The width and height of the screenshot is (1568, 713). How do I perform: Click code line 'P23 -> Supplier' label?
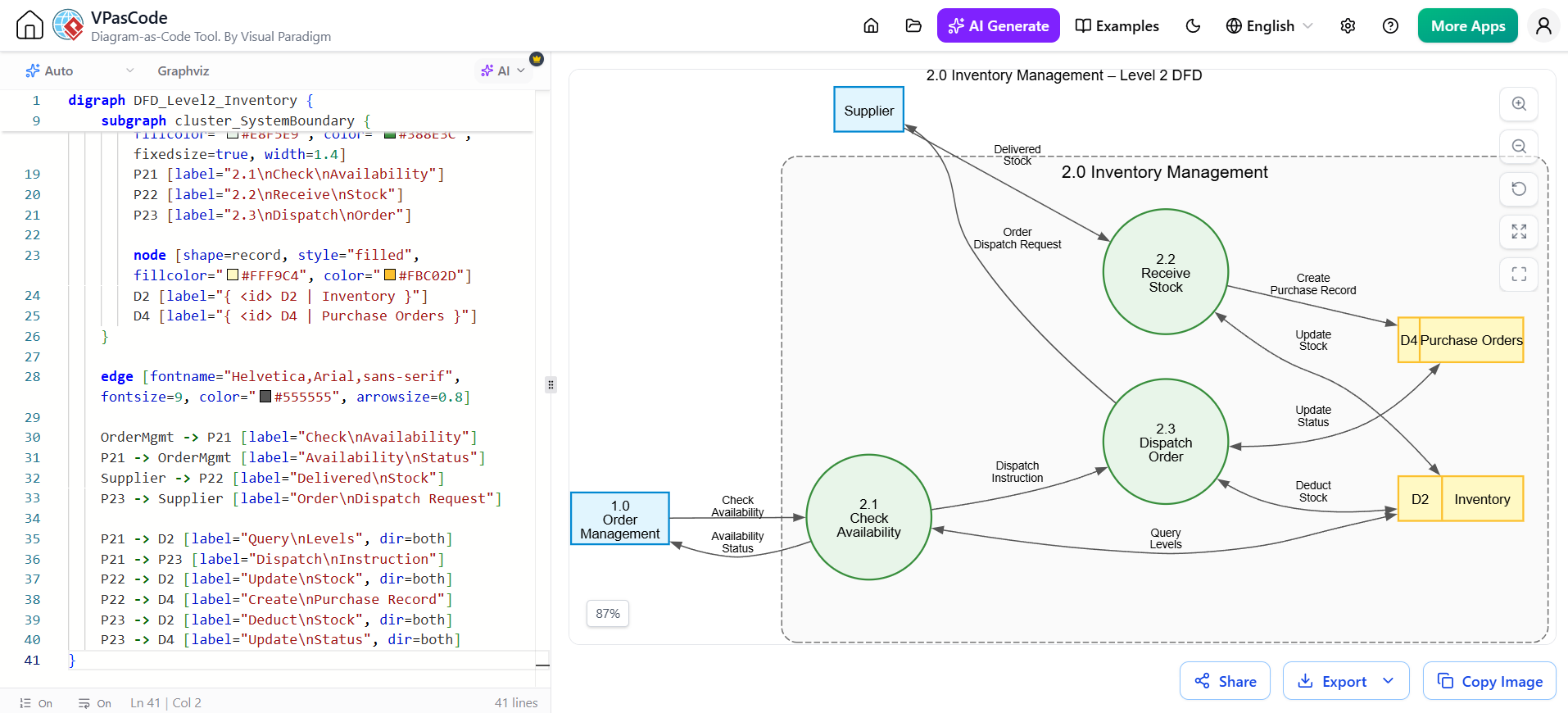[301, 498]
